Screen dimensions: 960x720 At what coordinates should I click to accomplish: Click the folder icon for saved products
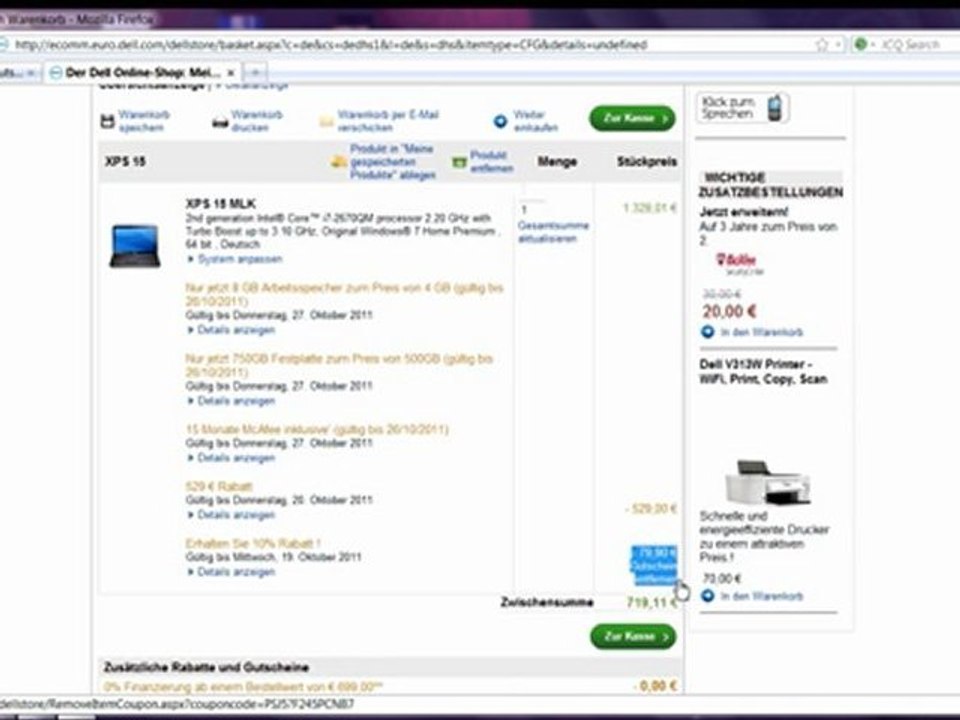[339, 162]
